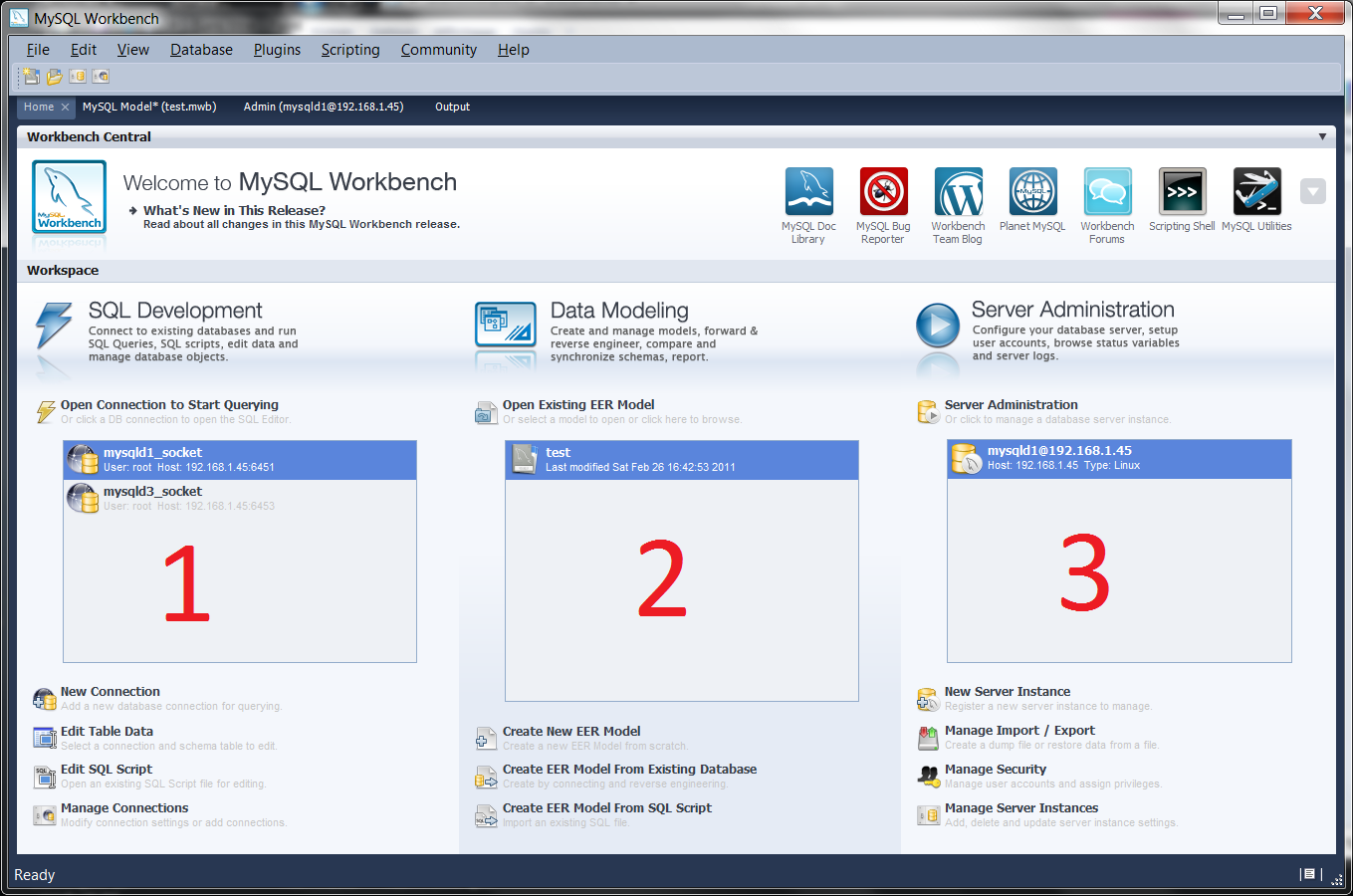This screenshot has height=896, width=1353.
Task: Click the Manage Connections link
Action: click(x=124, y=808)
